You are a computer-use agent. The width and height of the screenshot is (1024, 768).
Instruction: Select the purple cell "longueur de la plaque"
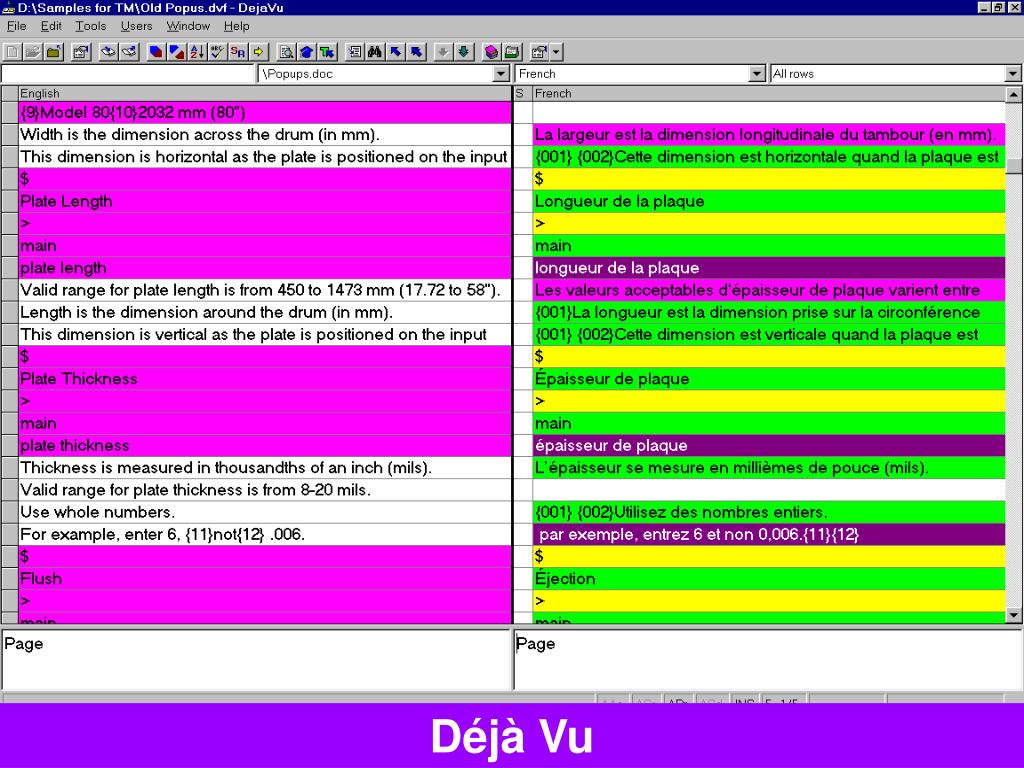tap(769, 268)
